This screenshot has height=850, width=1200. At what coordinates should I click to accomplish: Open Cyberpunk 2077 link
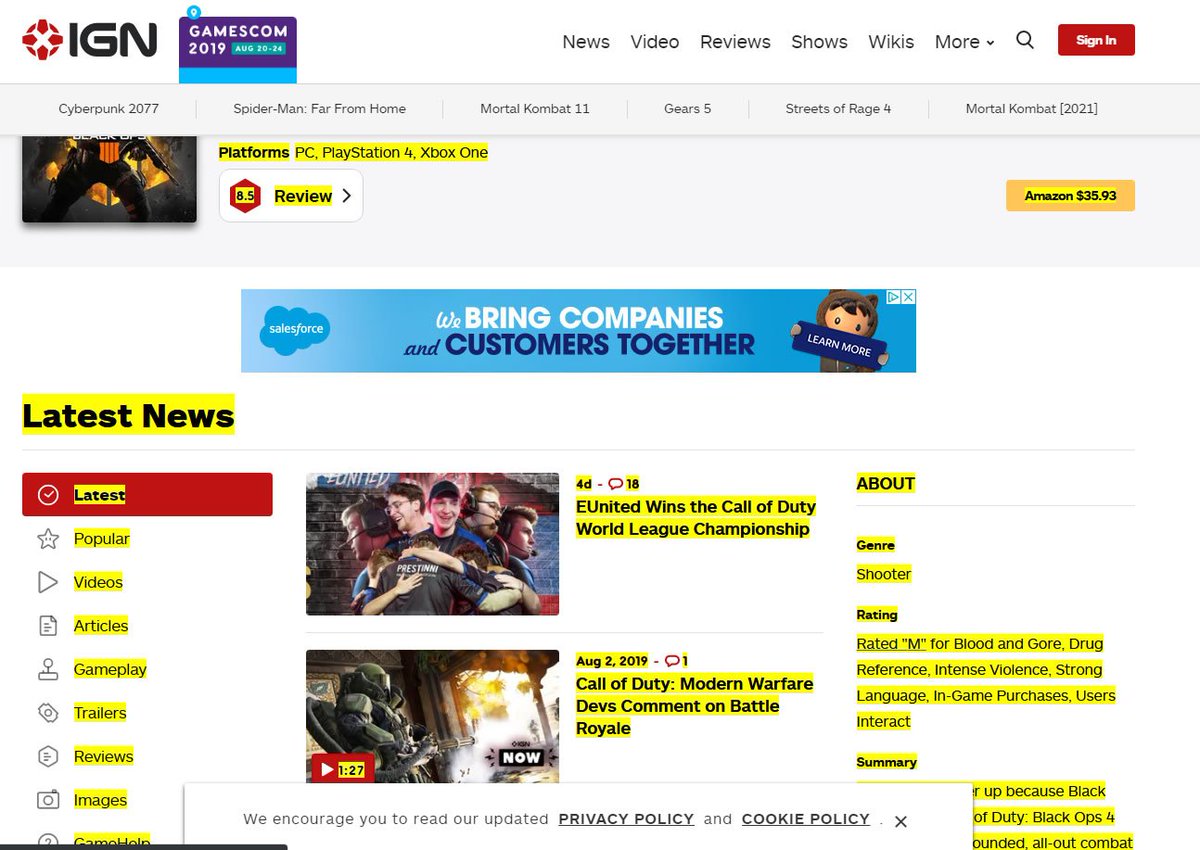[109, 108]
